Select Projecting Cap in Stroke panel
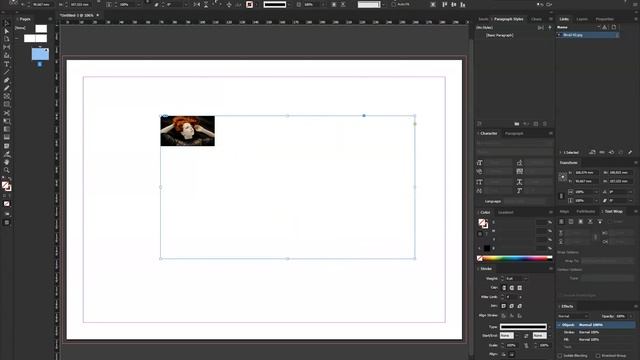640x360 pixels. coord(520,288)
